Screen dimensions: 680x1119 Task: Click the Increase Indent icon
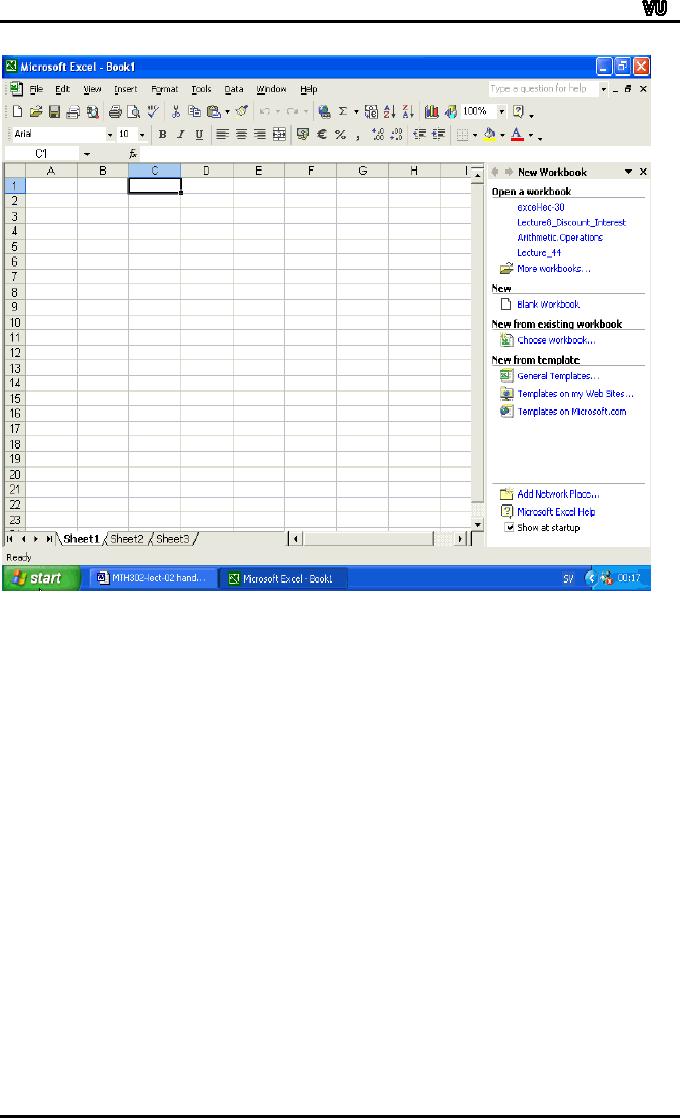[x=439, y=134]
